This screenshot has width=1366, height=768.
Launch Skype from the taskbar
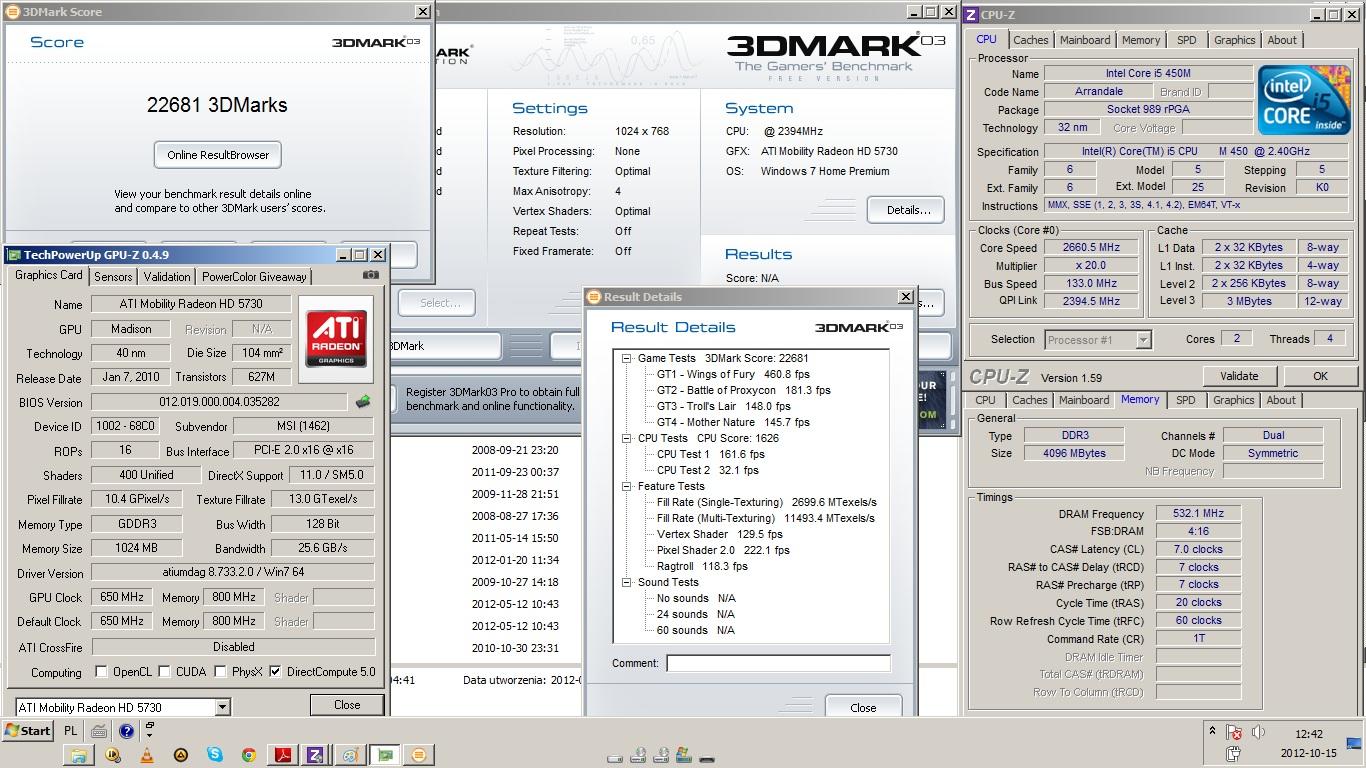coord(215,755)
